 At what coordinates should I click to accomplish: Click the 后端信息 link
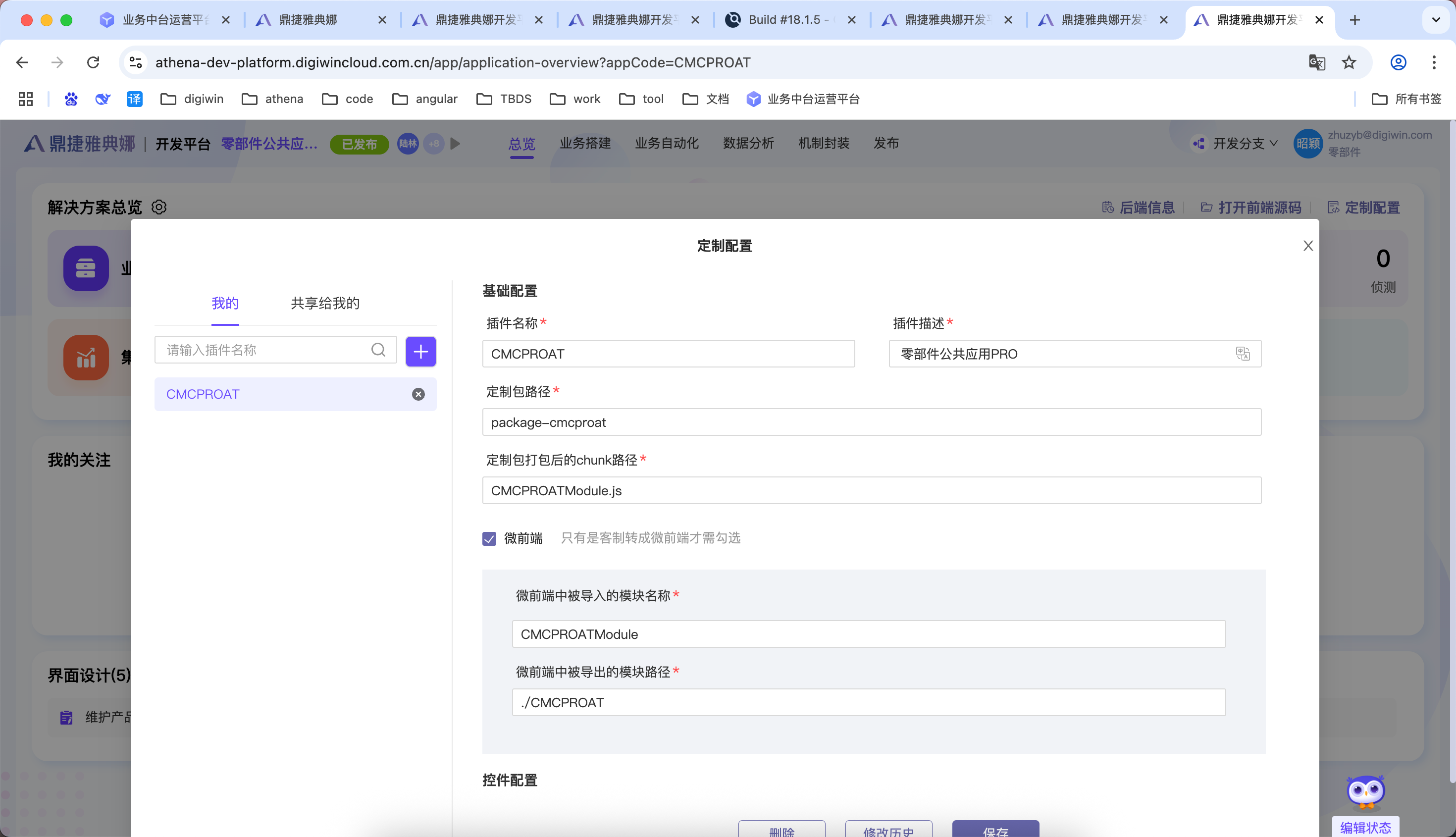pyautogui.click(x=1138, y=208)
